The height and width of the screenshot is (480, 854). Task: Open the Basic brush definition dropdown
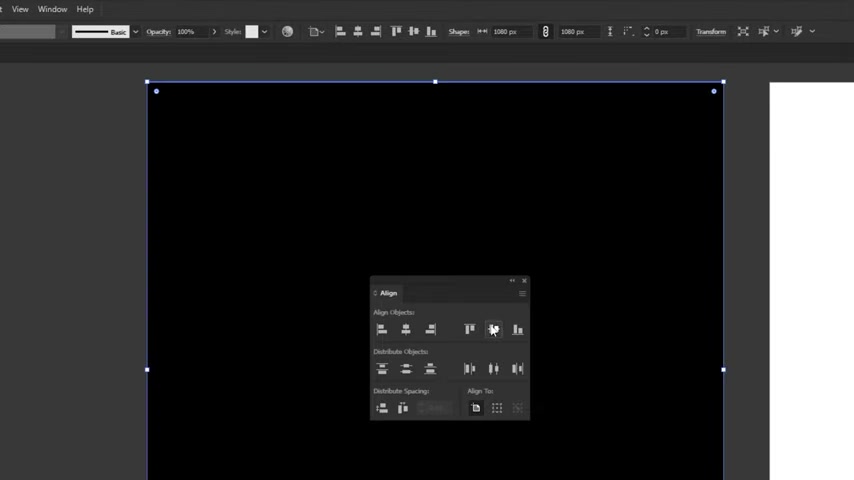click(x=101, y=32)
